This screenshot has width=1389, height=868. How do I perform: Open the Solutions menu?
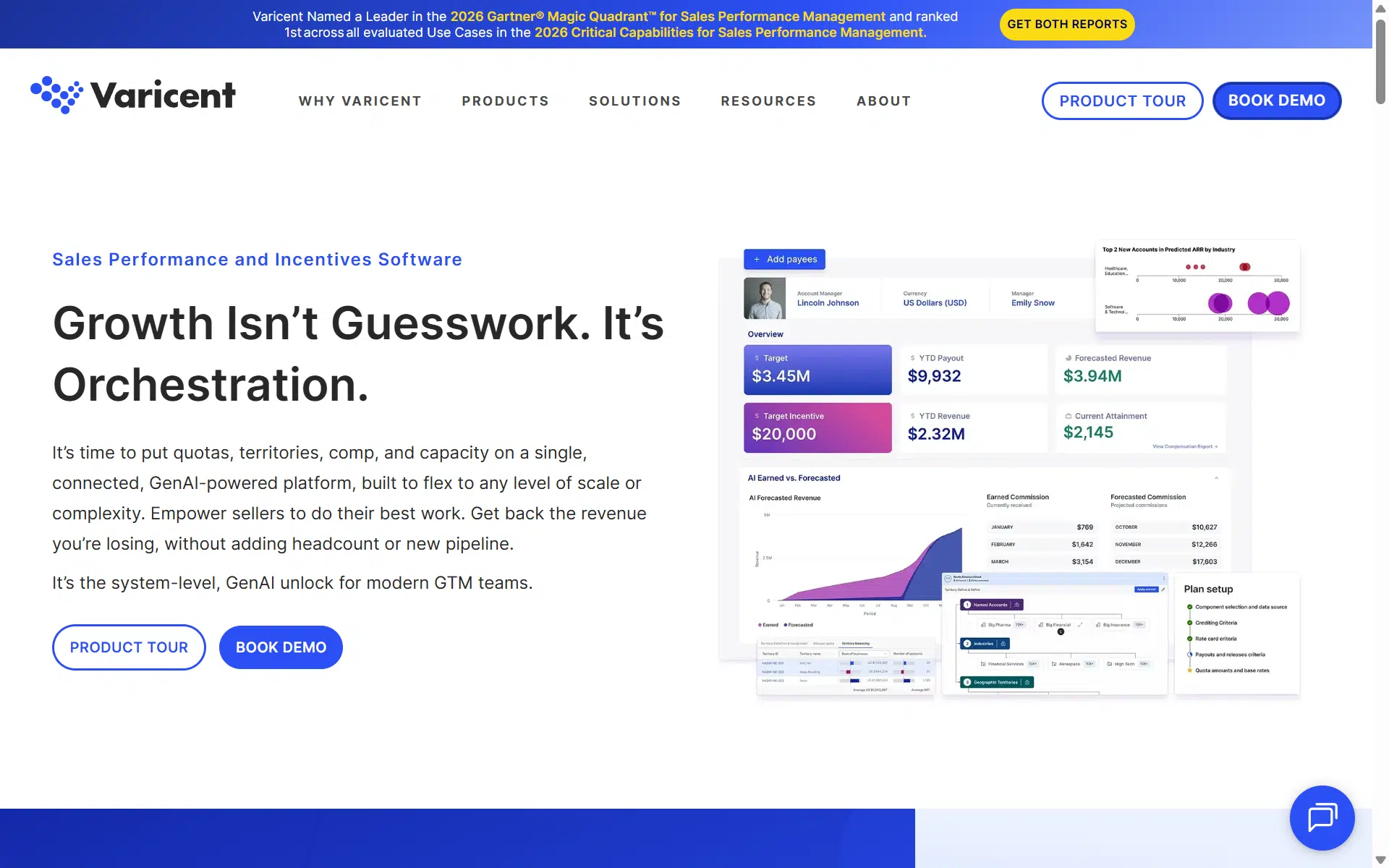point(635,101)
